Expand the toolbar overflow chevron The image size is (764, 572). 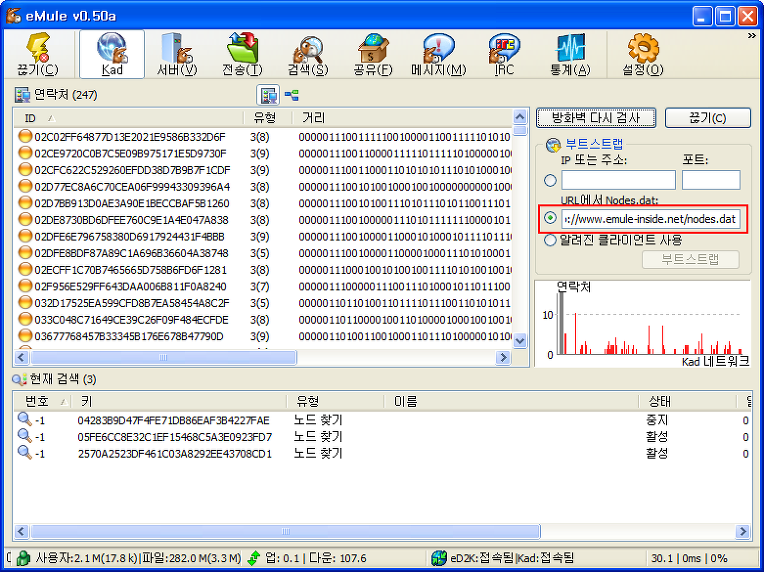coord(752,36)
